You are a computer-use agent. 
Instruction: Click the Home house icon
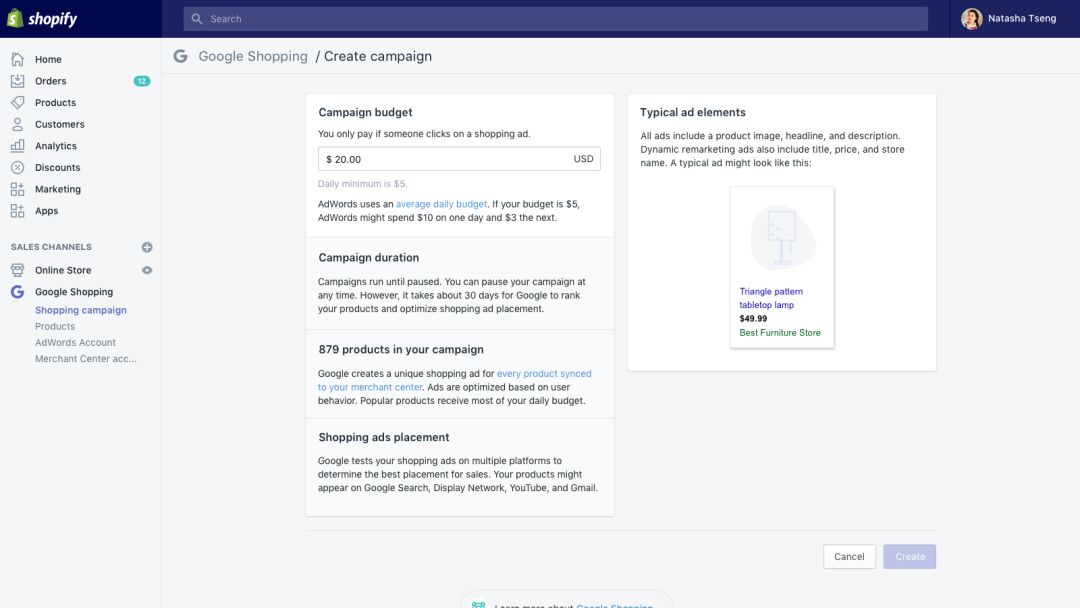click(x=17, y=59)
